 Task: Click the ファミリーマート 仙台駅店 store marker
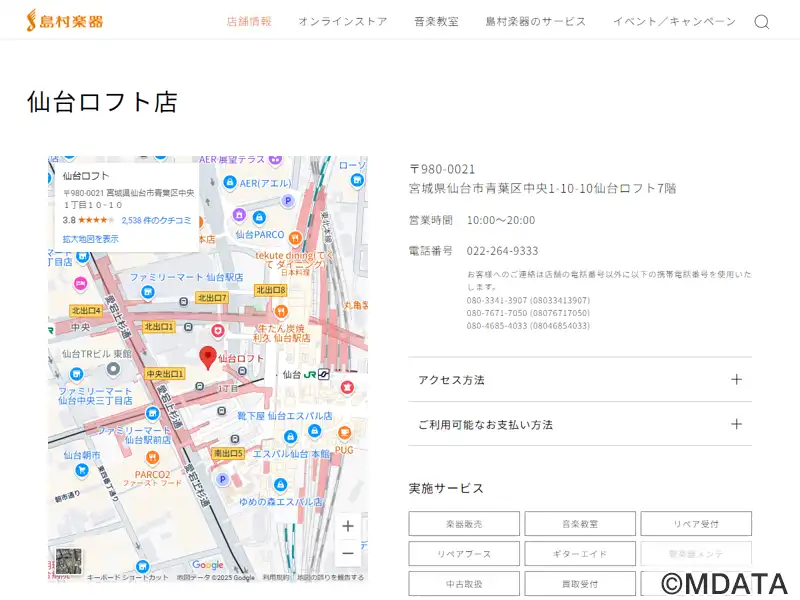click(147, 292)
